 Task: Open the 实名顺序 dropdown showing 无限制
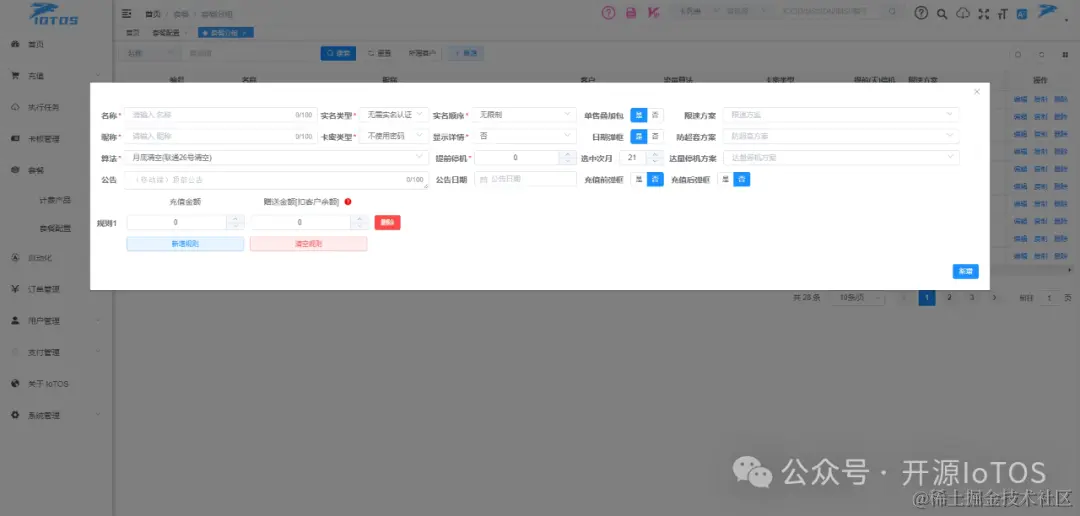click(x=526, y=114)
